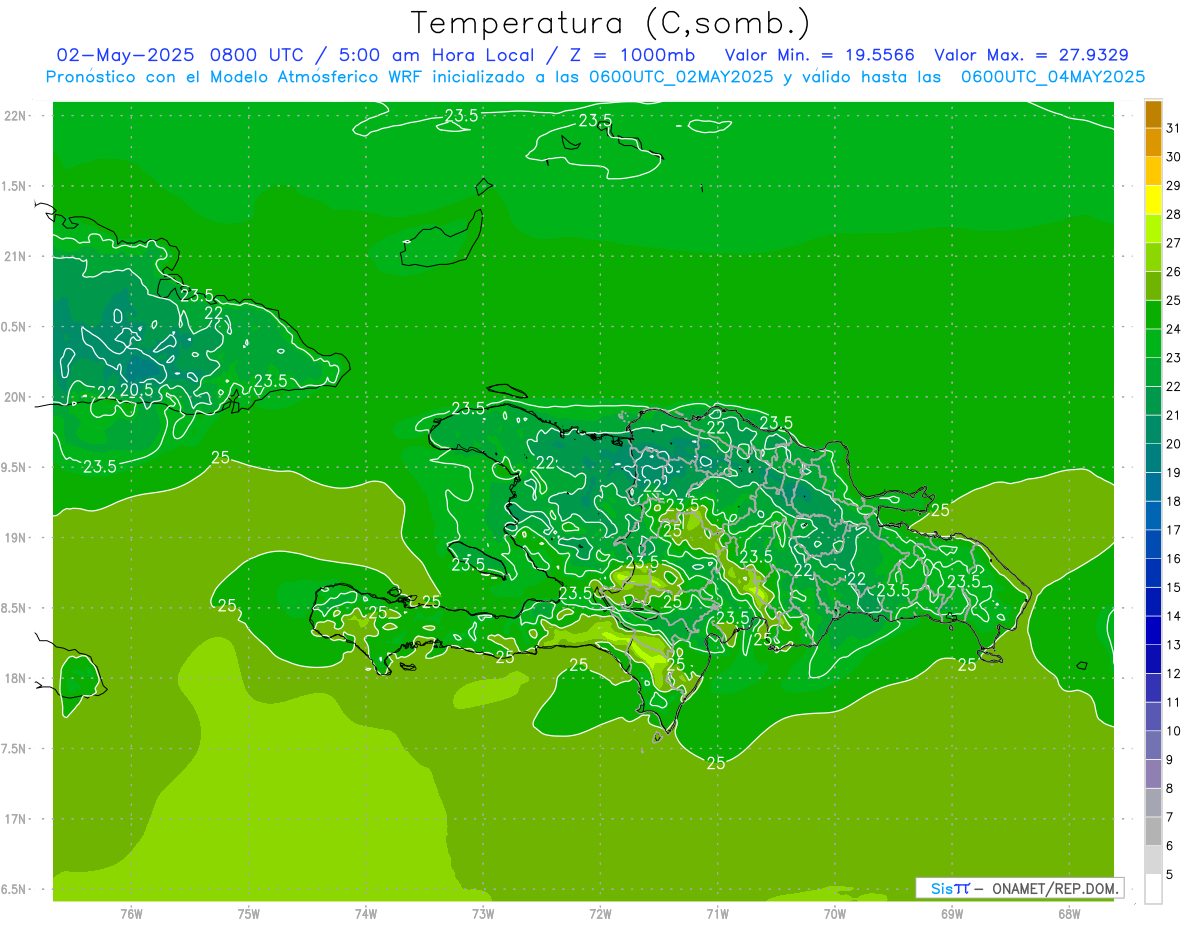Click the colorbar scale label "31"
The image size is (1200, 927).
coord(1173,128)
